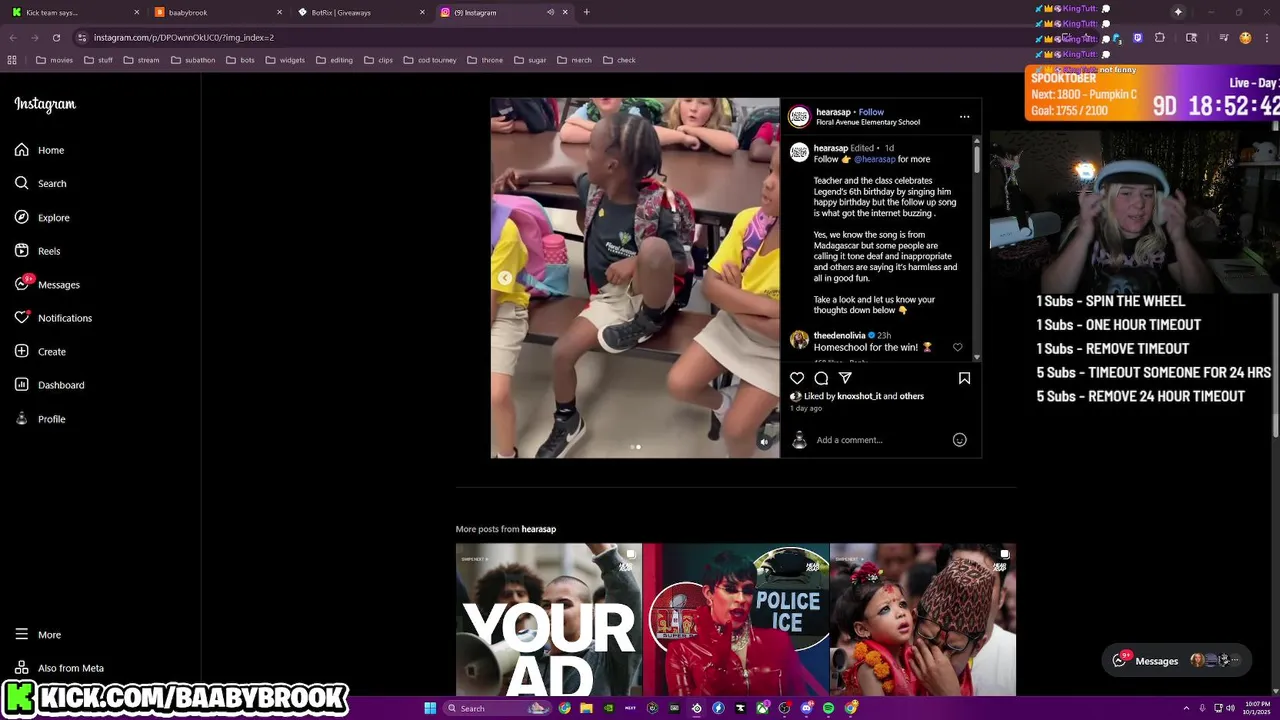1280x720 pixels.
Task: Click the Add a comment field
Action: tap(880, 440)
